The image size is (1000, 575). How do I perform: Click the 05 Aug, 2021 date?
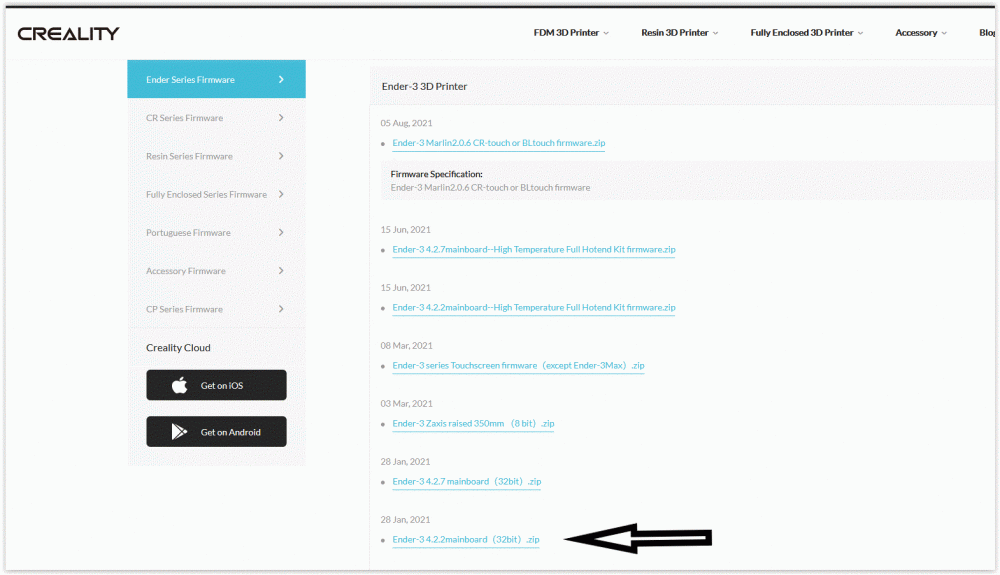pos(406,123)
